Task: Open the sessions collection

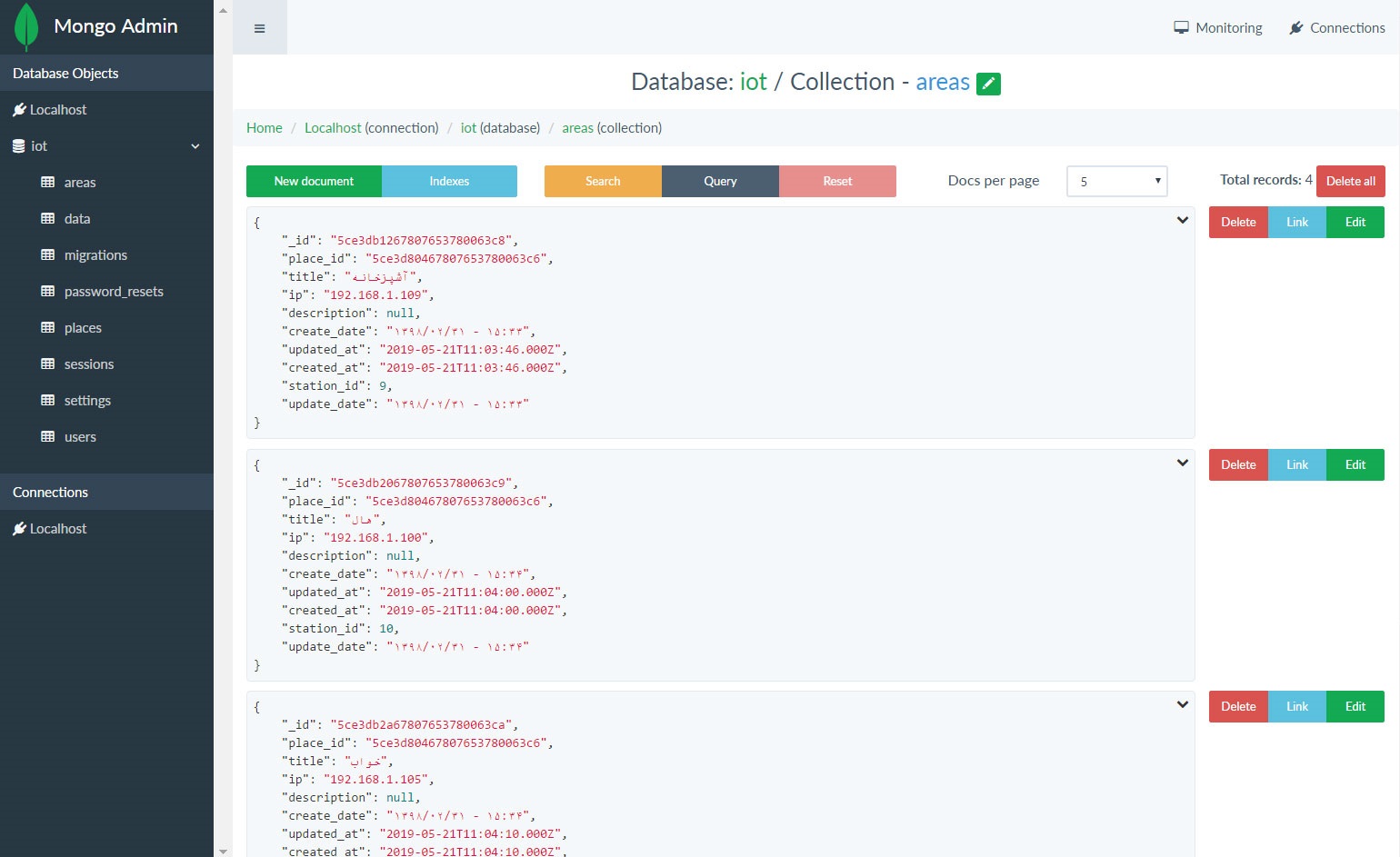Action: 89,364
